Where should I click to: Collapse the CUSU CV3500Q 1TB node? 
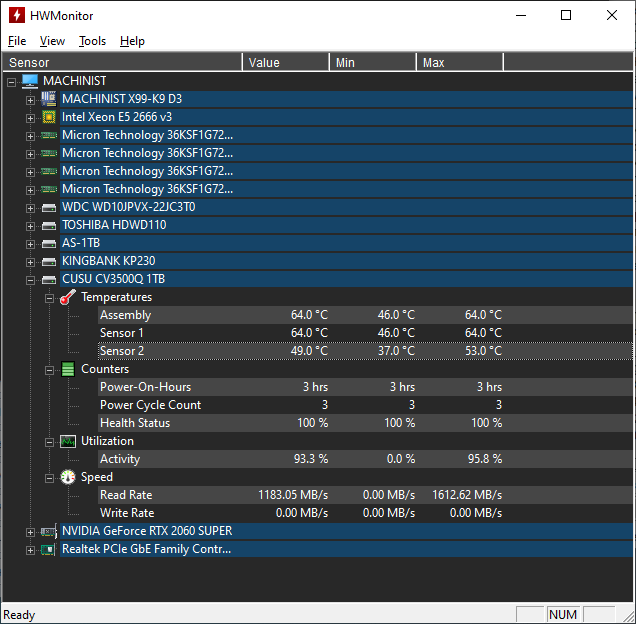pyautogui.click(x=30, y=280)
